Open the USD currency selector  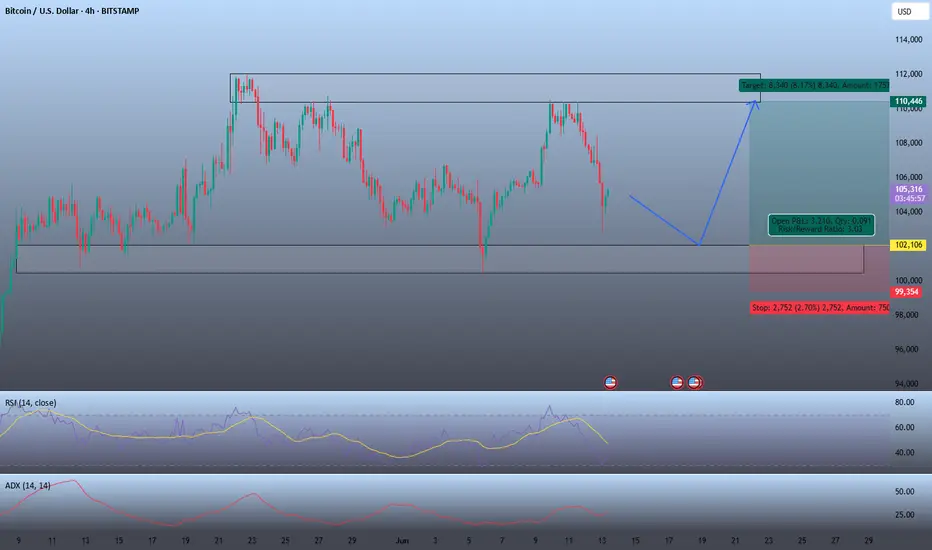(910, 11)
